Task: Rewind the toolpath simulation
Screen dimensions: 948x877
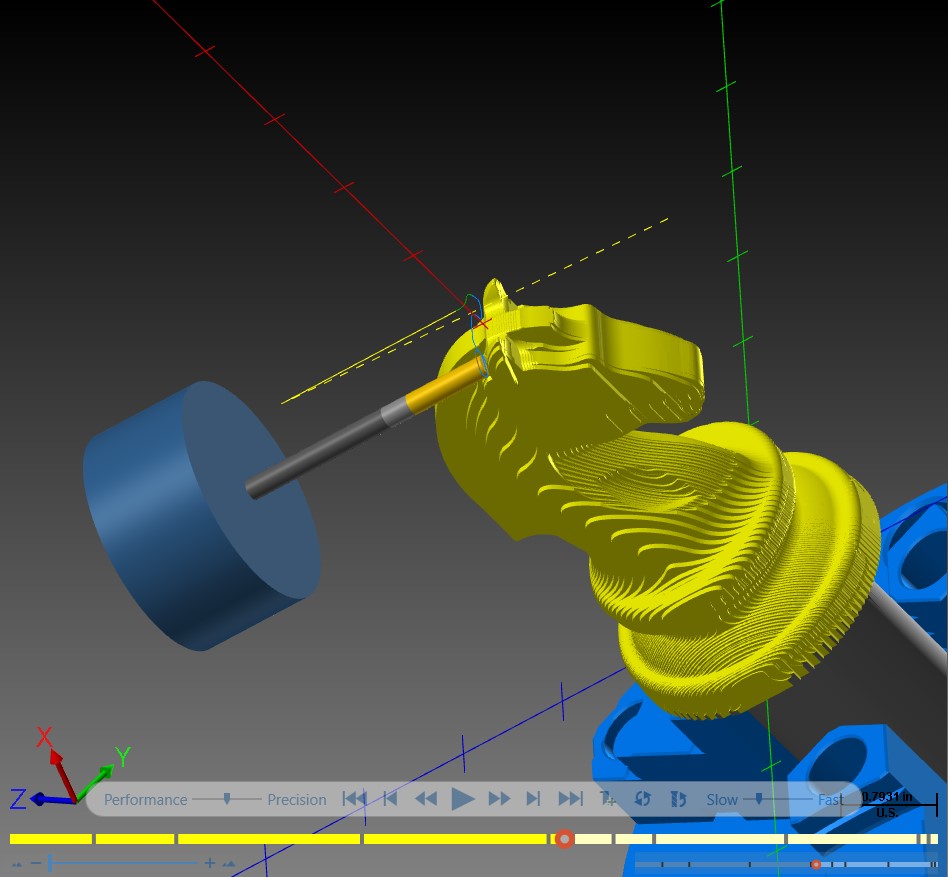Action: tap(426, 799)
